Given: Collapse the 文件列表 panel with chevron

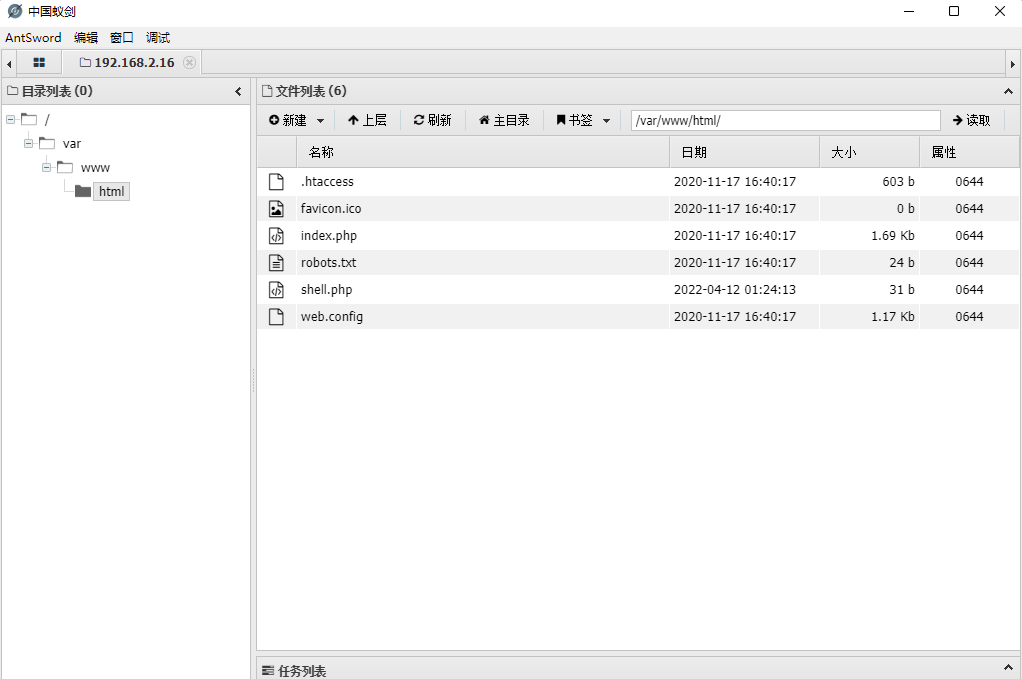Looking at the screenshot, I should [x=1008, y=92].
